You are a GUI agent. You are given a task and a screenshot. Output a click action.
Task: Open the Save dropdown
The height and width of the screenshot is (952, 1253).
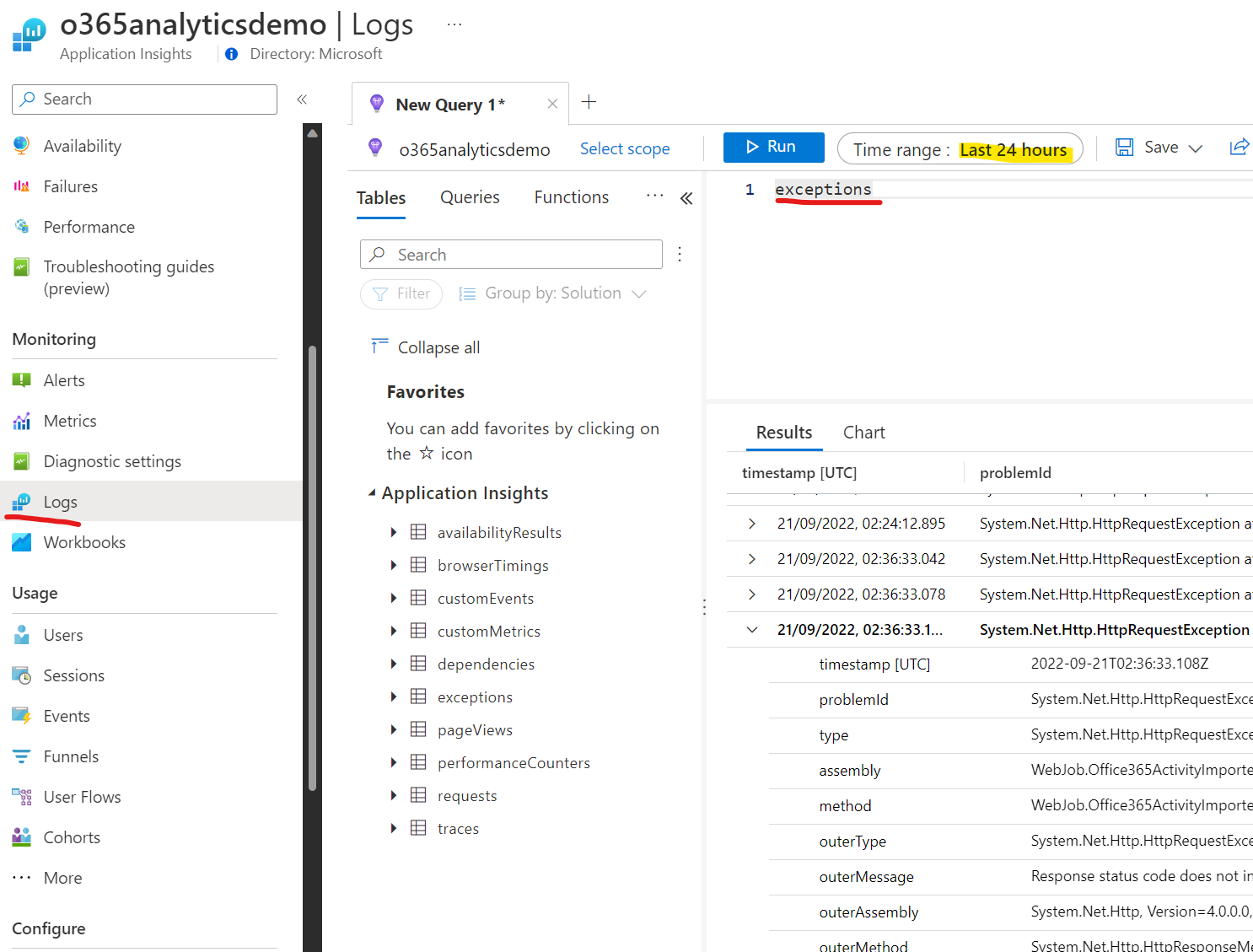tap(1195, 148)
